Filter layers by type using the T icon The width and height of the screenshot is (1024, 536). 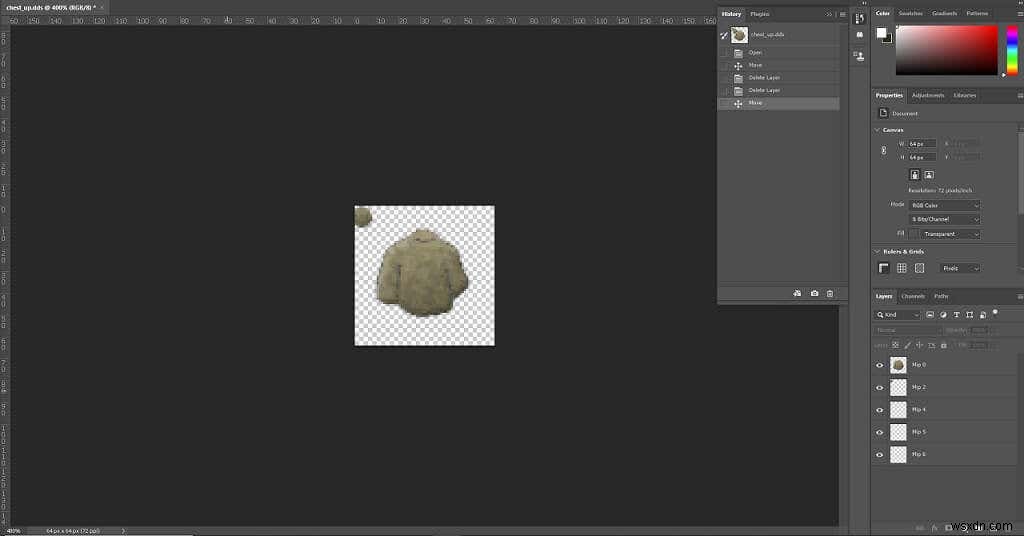click(x=957, y=315)
